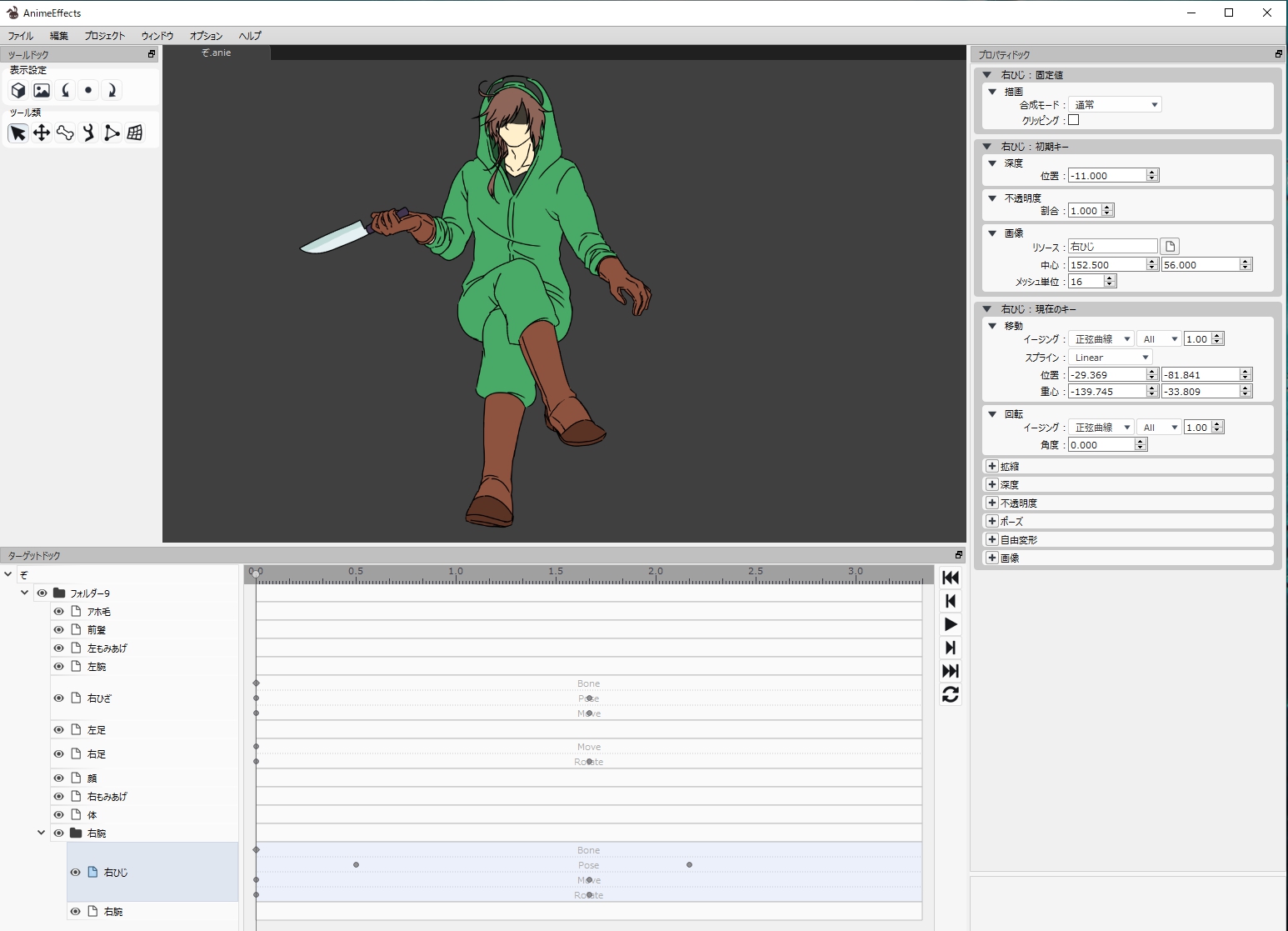Click the canvas rotate counterclockwise icon
1288x931 pixels.
click(65, 90)
